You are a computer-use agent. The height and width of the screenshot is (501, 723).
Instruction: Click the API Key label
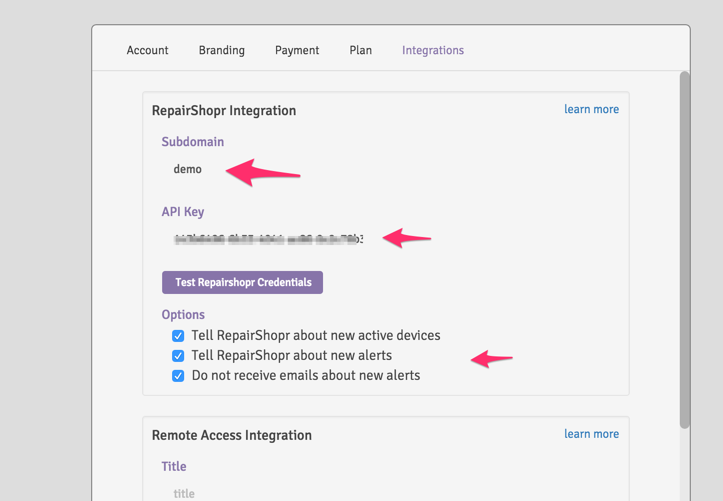[x=183, y=212]
